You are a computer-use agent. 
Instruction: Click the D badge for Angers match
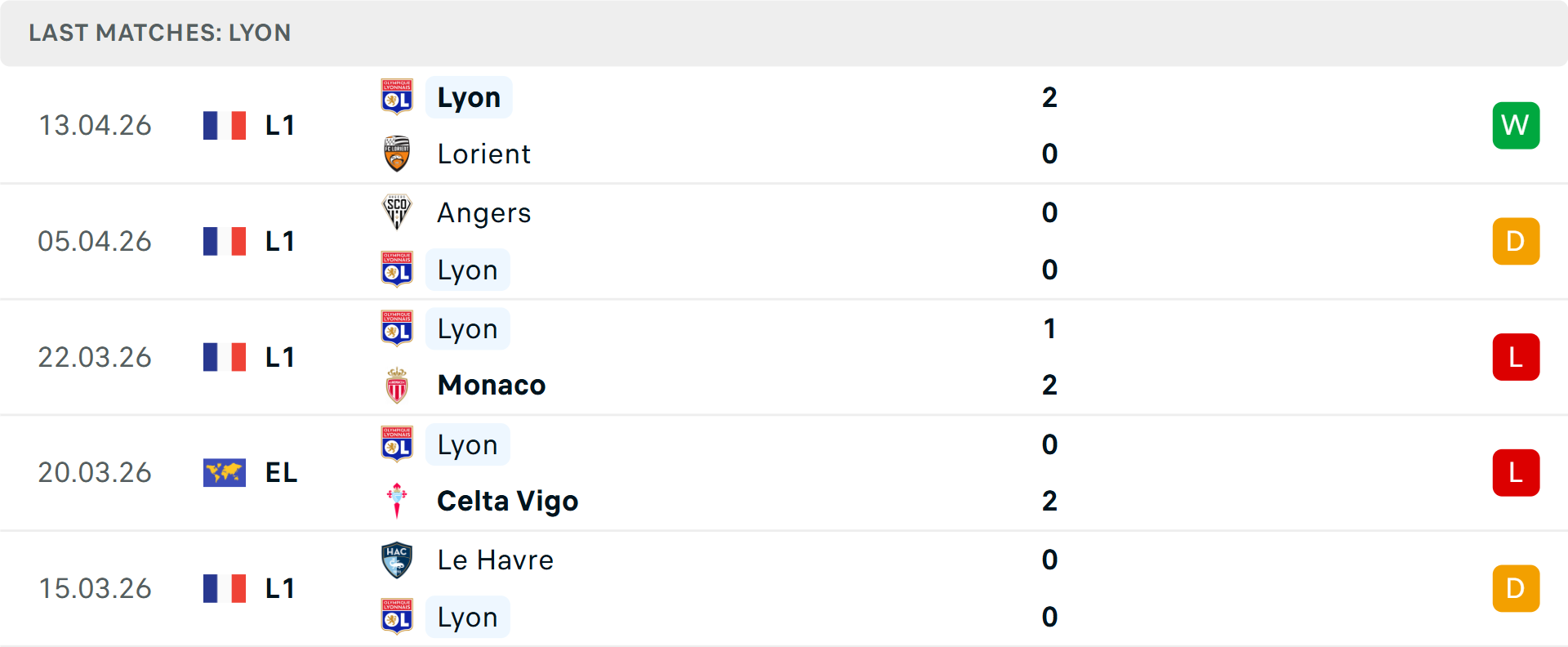pos(1516,241)
